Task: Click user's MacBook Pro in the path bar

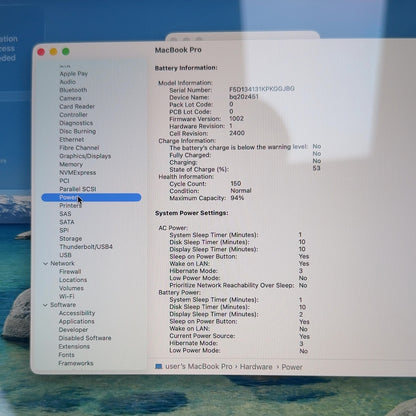Action: 199,366
